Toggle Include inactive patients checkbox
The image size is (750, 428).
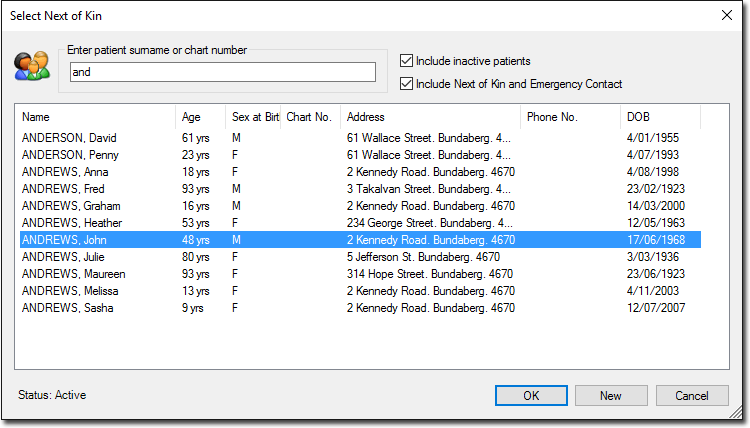click(x=406, y=61)
